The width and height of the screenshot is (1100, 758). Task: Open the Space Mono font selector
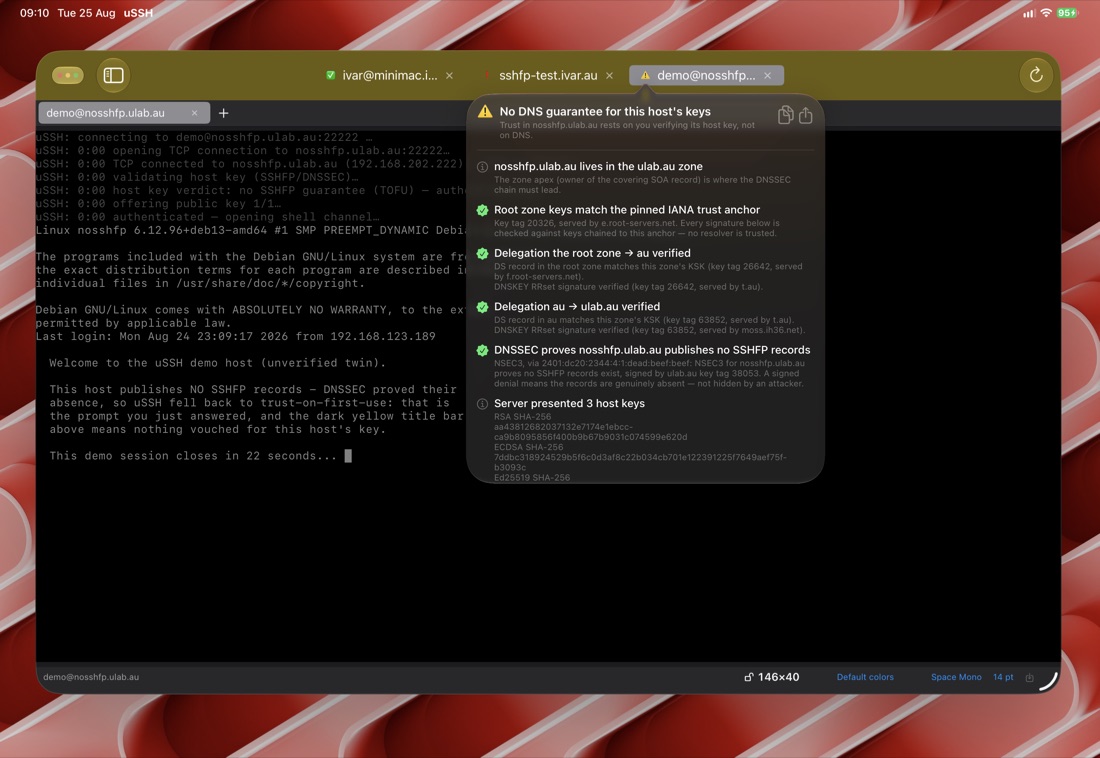tap(955, 677)
